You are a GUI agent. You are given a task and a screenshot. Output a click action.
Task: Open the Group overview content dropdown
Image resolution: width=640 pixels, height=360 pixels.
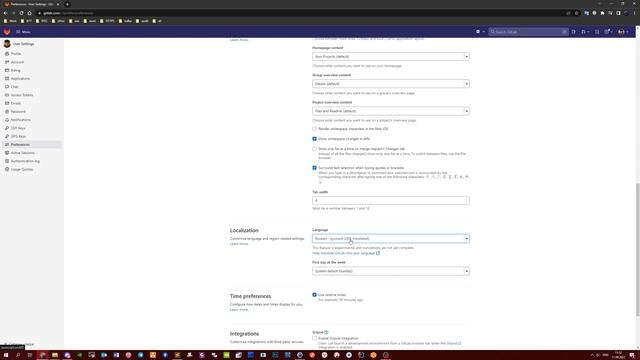click(391, 84)
